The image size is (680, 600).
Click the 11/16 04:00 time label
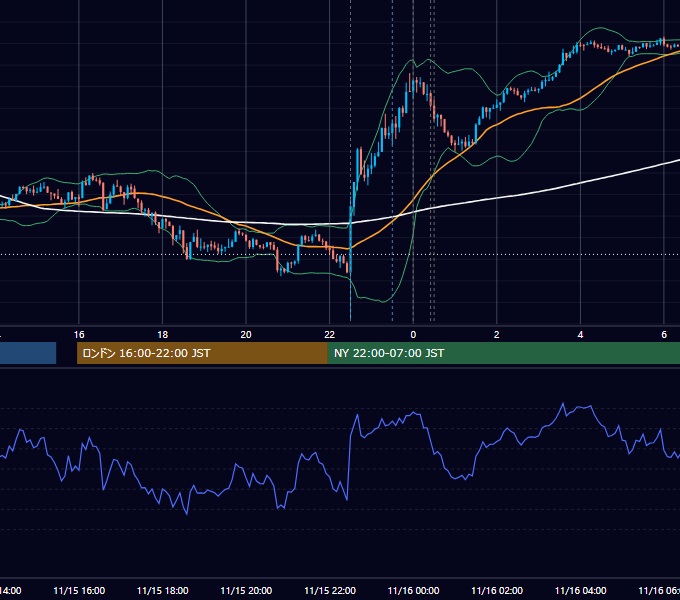[581, 591]
